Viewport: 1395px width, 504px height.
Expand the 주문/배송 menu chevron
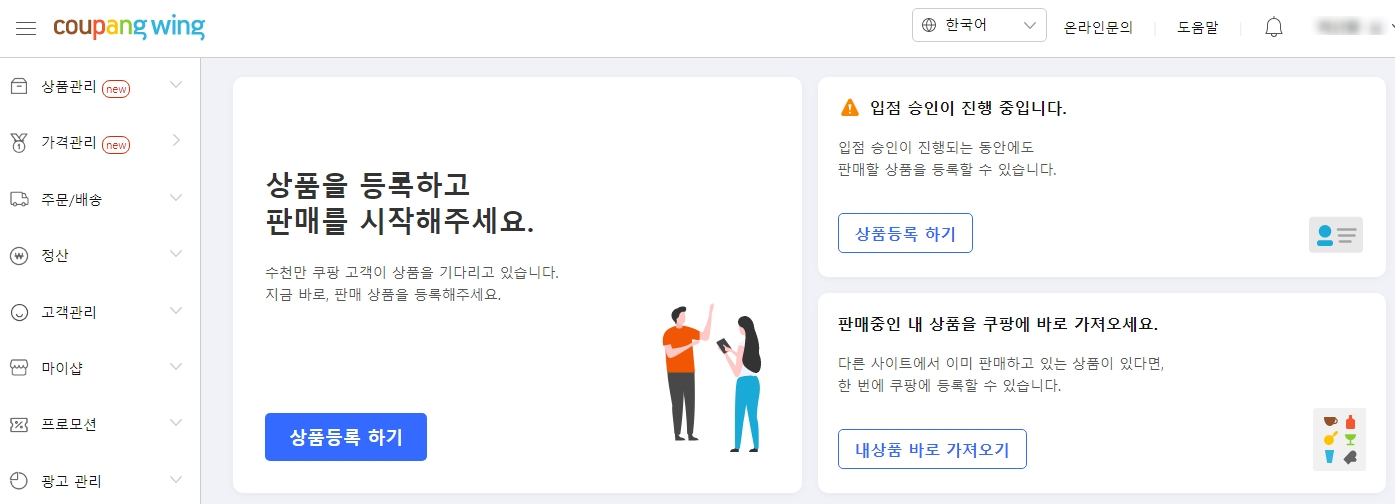pyautogui.click(x=176, y=198)
